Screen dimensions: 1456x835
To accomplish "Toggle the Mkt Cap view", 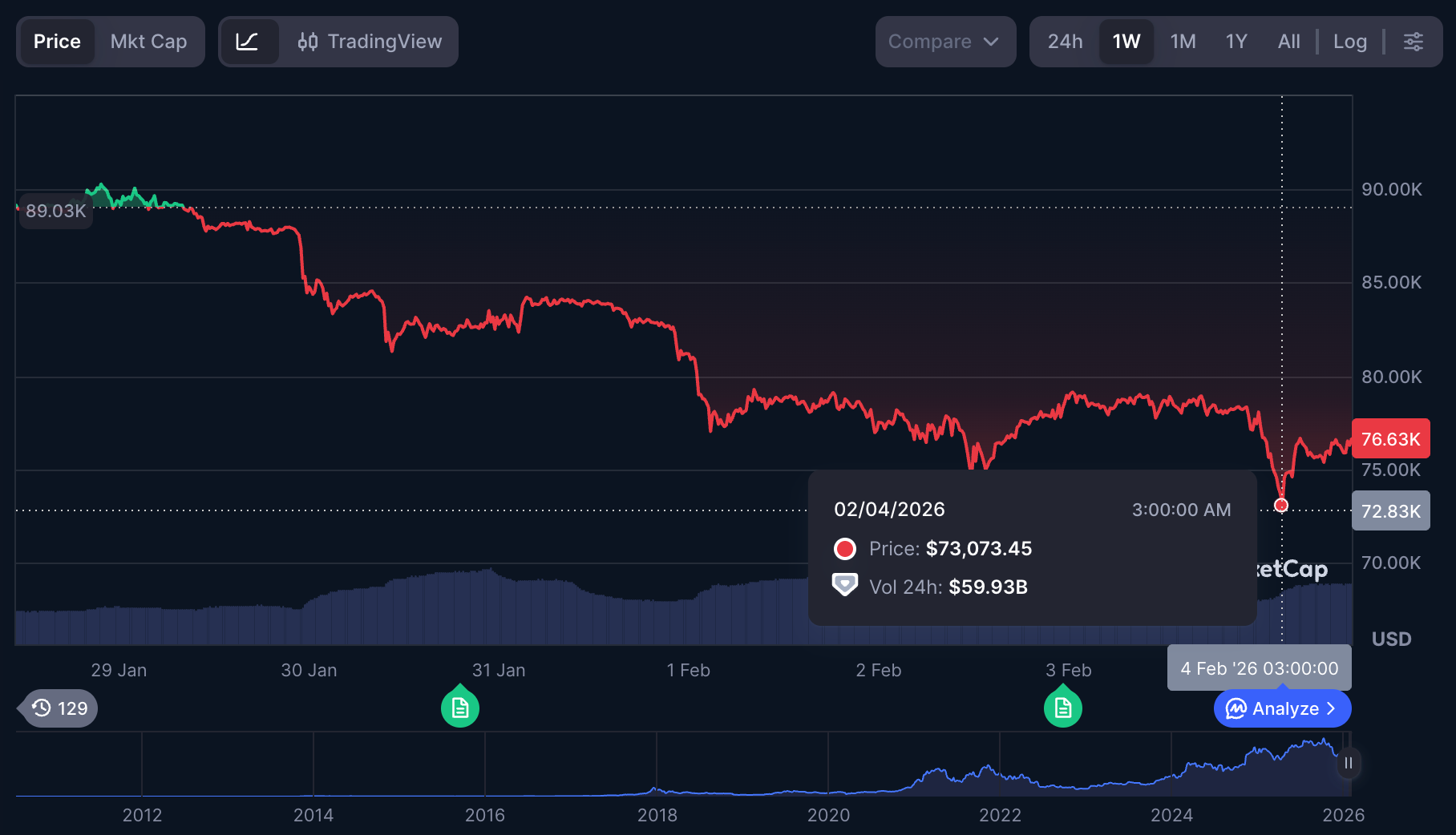I will (148, 42).
